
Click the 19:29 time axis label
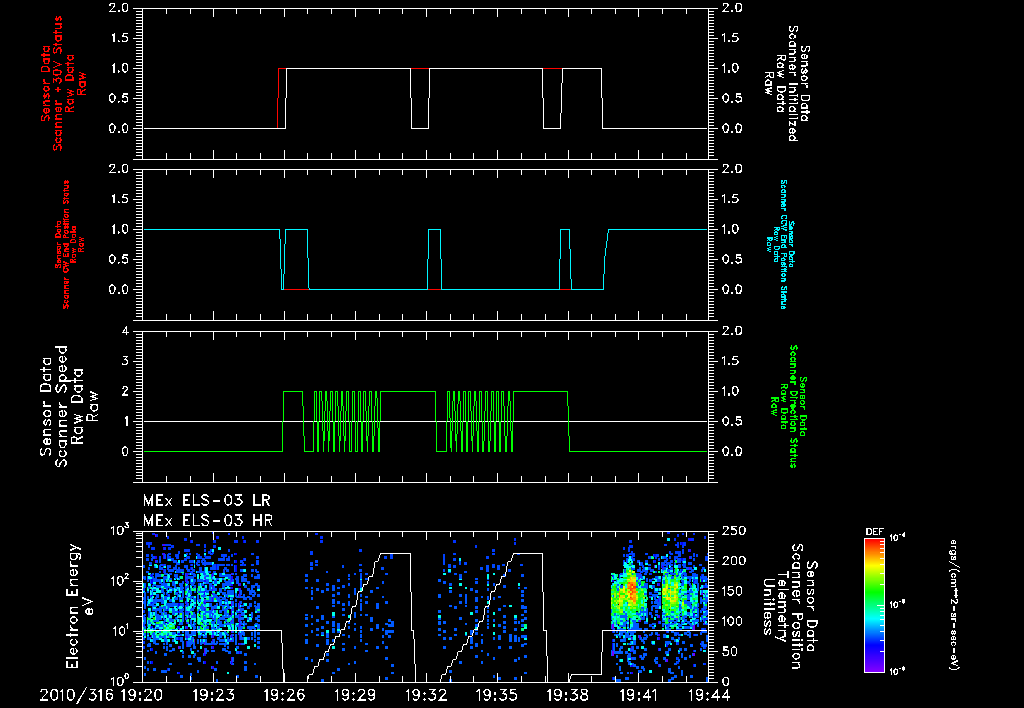(355, 695)
